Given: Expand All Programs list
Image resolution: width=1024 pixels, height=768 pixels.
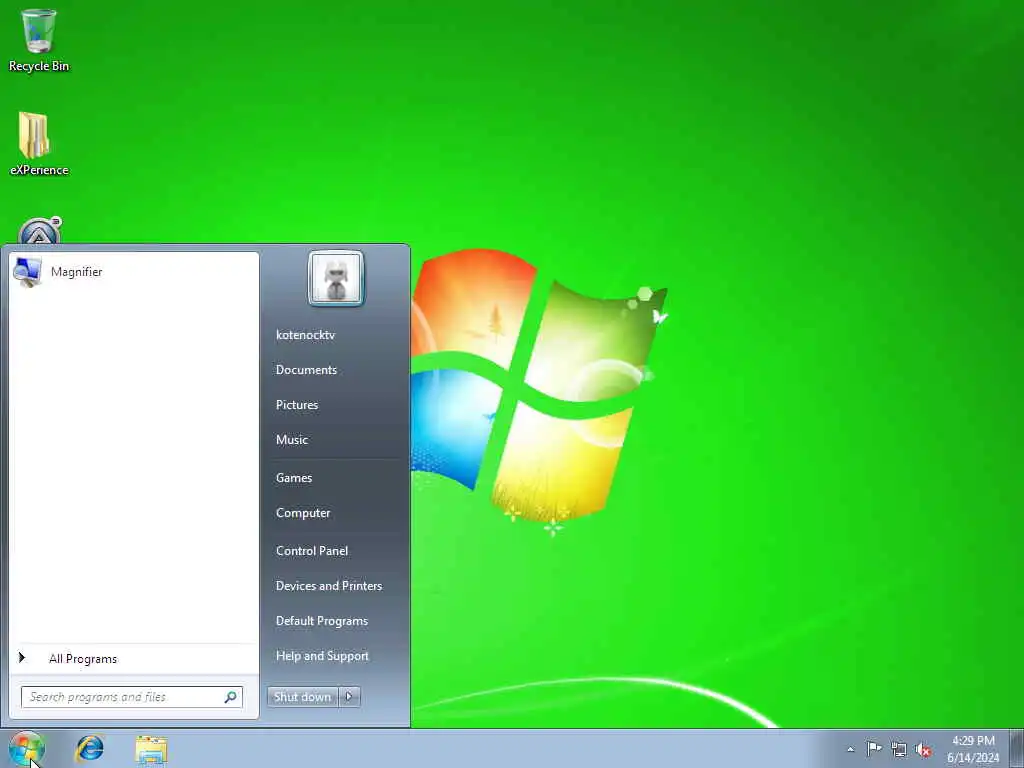Looking at the screenshot, I should click(x=134, y=659).
